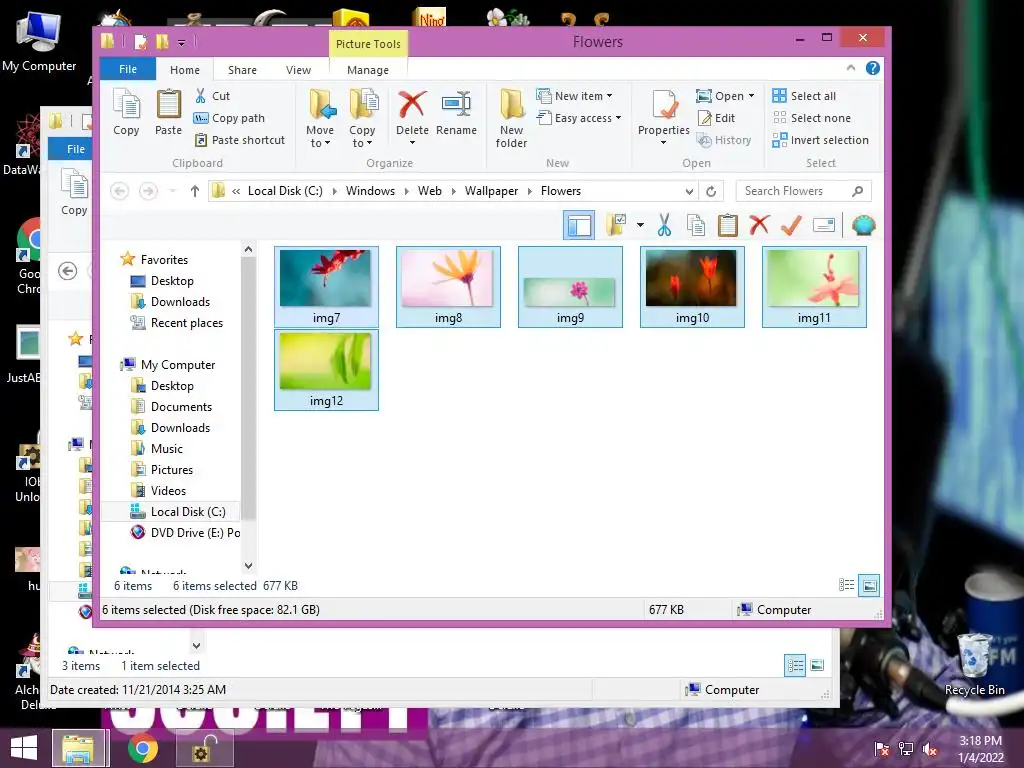The width and height of the screenshot is (1024, 768).
Task: Click scissors cut icon in lower toolbar
Action: [x=664, y=225]
